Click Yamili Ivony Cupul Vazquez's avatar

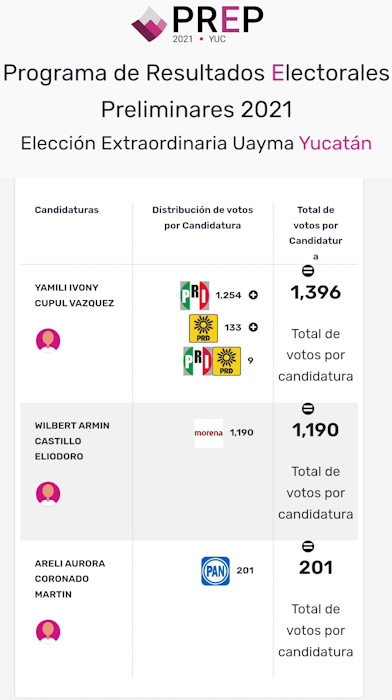48,341
